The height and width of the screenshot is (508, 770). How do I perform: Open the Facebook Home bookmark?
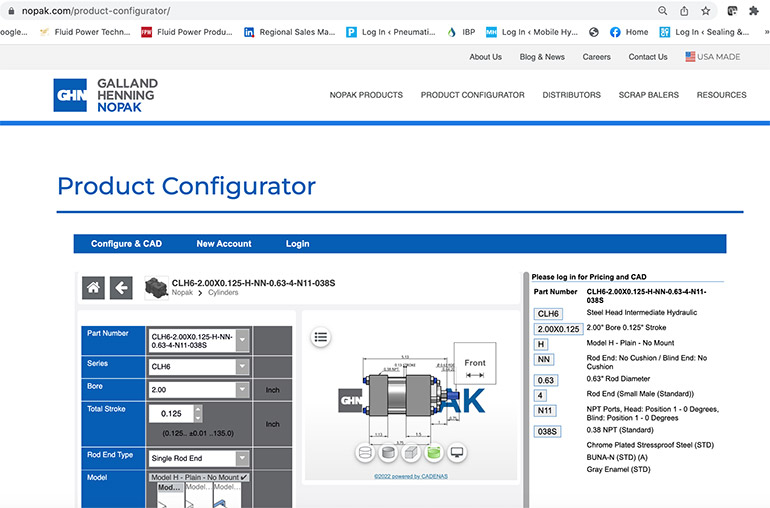click(x=629, y=32)
